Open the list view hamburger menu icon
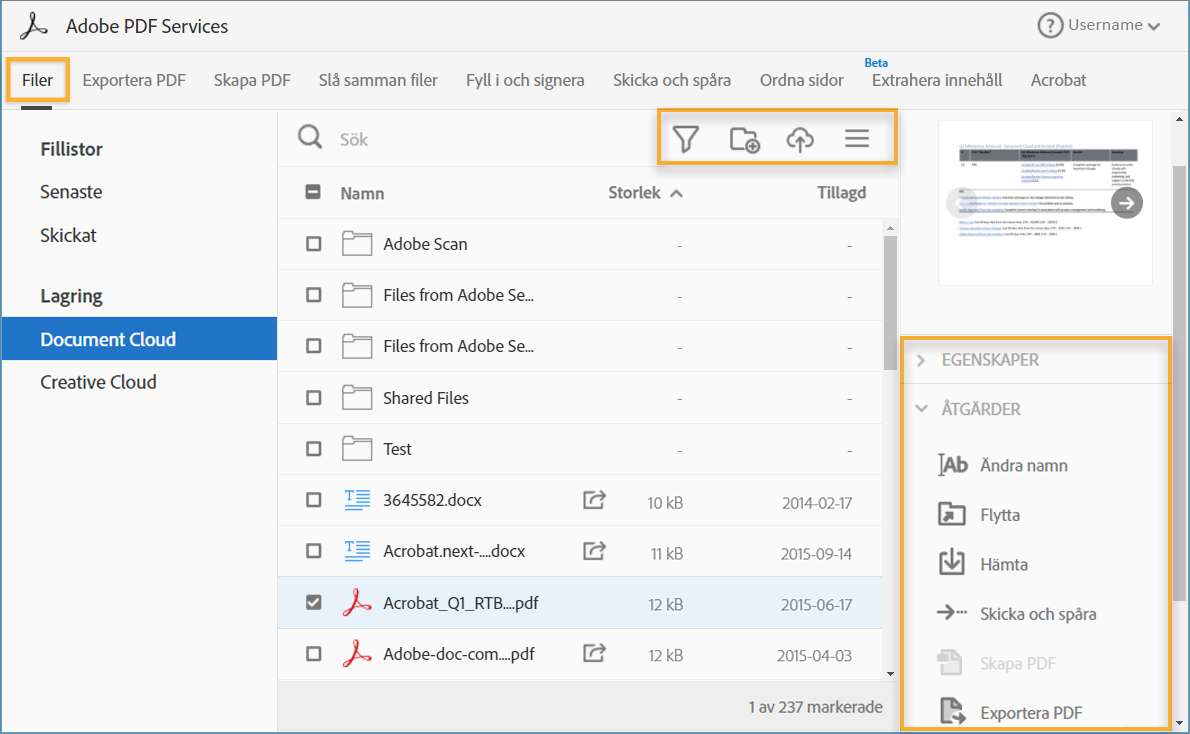This screenshot has width=1190, height=734. (857, 138)
